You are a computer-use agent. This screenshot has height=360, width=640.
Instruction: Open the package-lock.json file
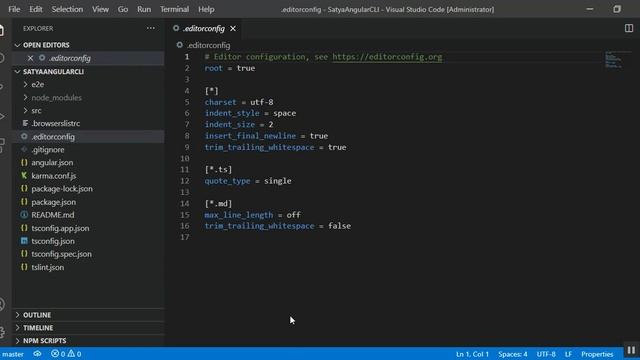tap(62, 189)
